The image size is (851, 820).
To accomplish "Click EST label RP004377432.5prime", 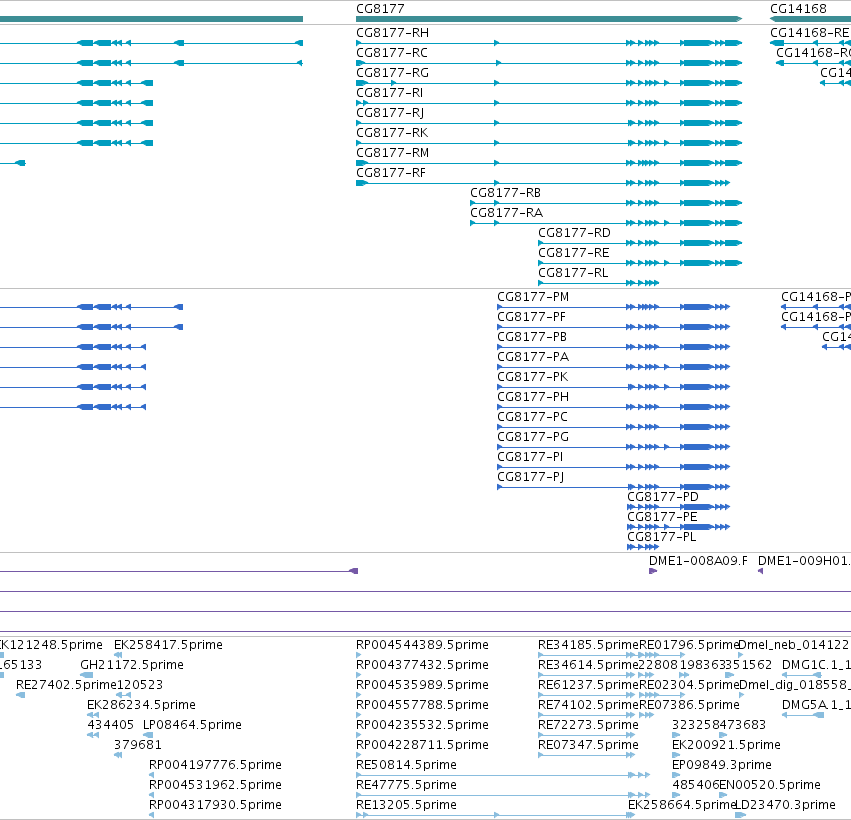I will (x=422, y=665).
